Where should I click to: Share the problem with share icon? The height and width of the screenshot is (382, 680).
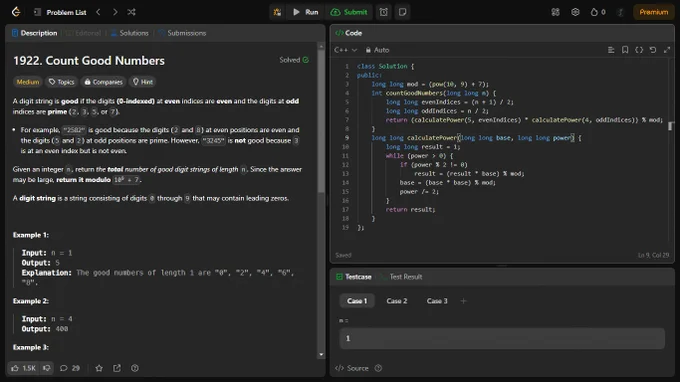[117, 368]
